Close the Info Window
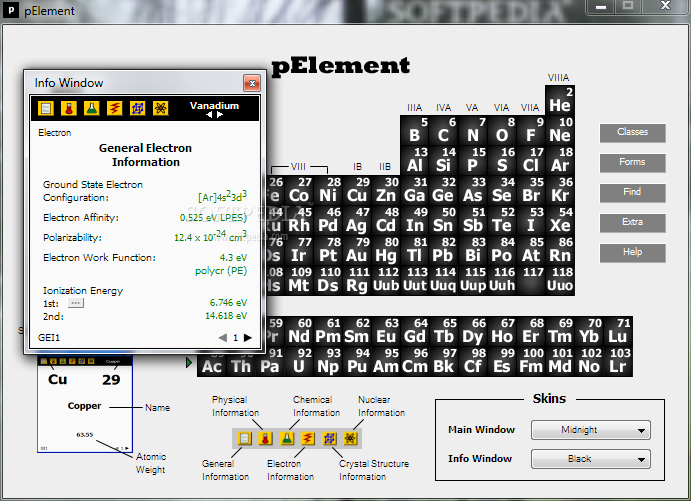 click(252, 83)
